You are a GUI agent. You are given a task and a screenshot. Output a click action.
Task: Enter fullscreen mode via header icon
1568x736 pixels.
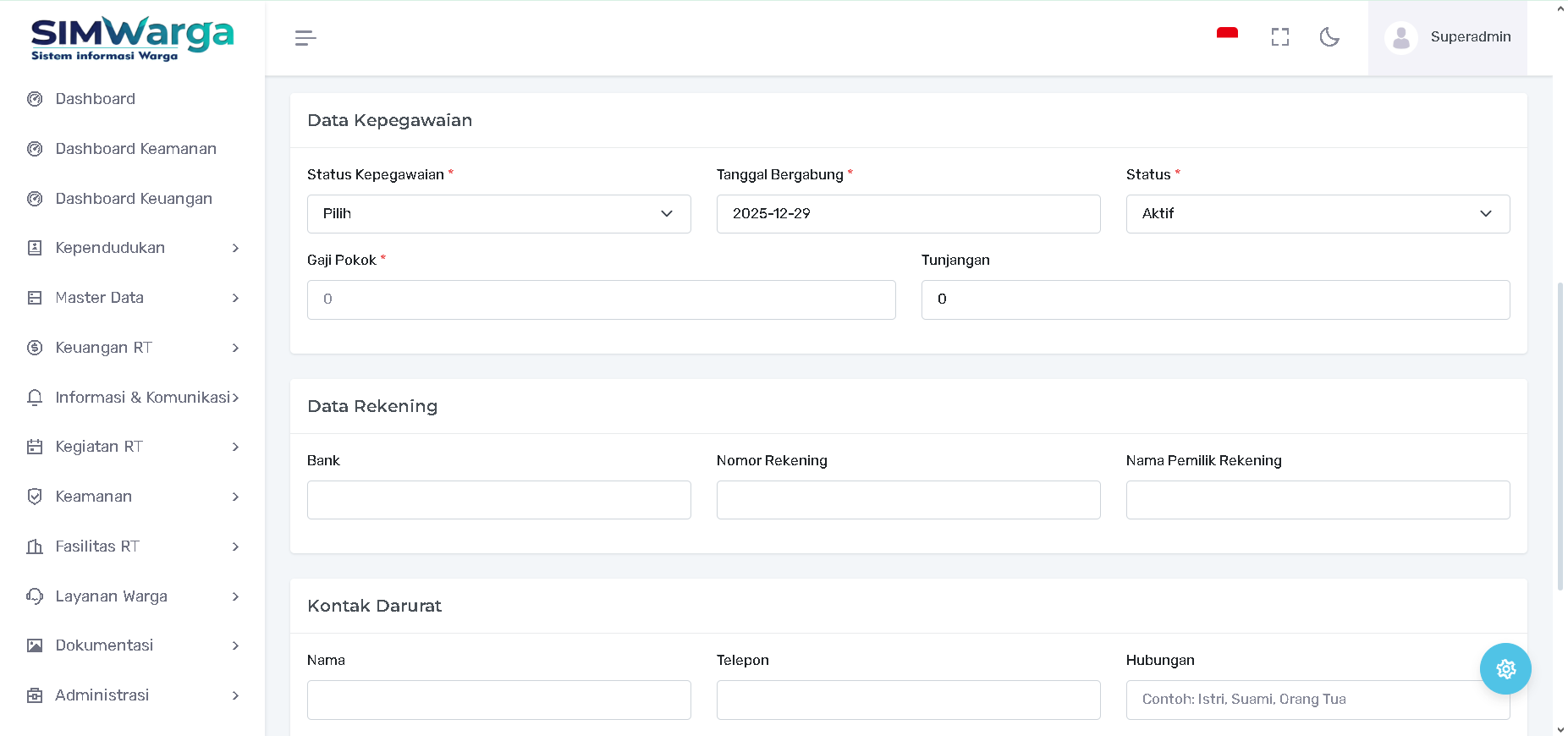click(1279, 37)
